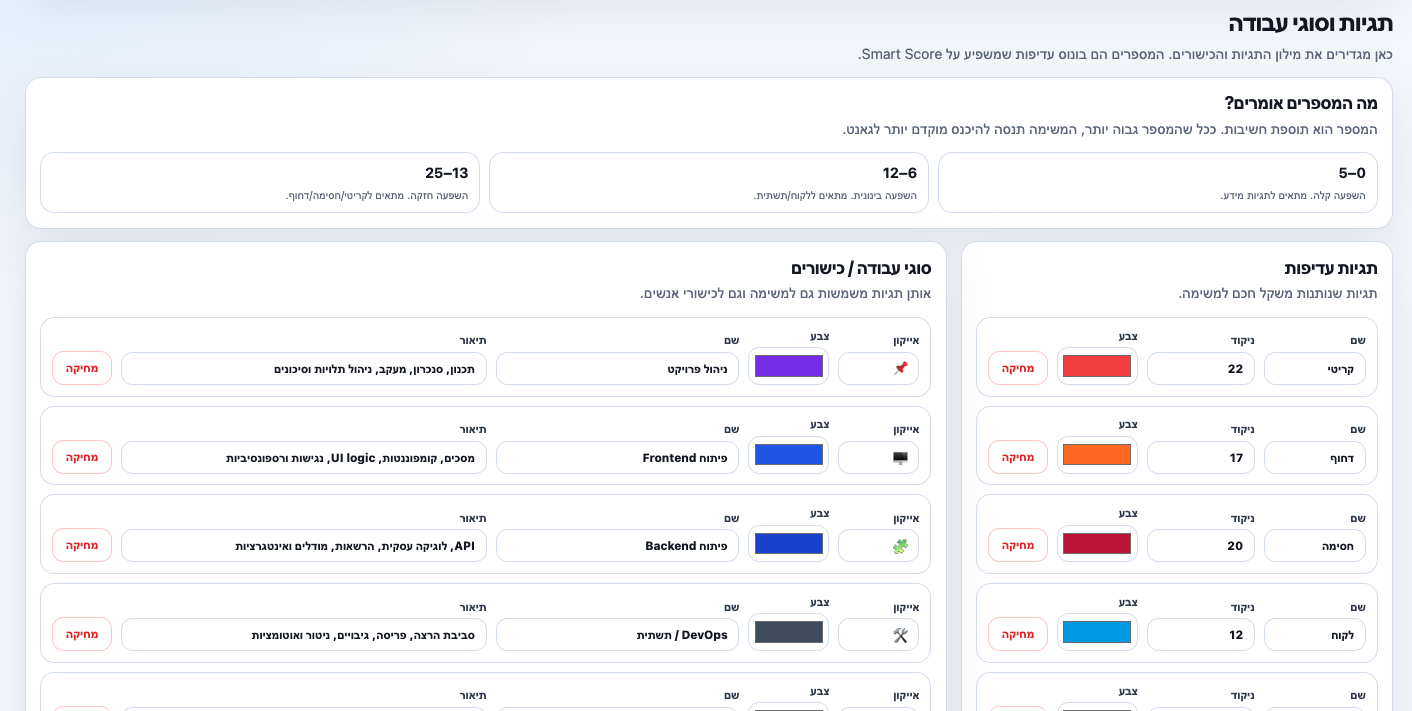
Task: Edit the score field with value 22
Action: (x=1201, y=368)
